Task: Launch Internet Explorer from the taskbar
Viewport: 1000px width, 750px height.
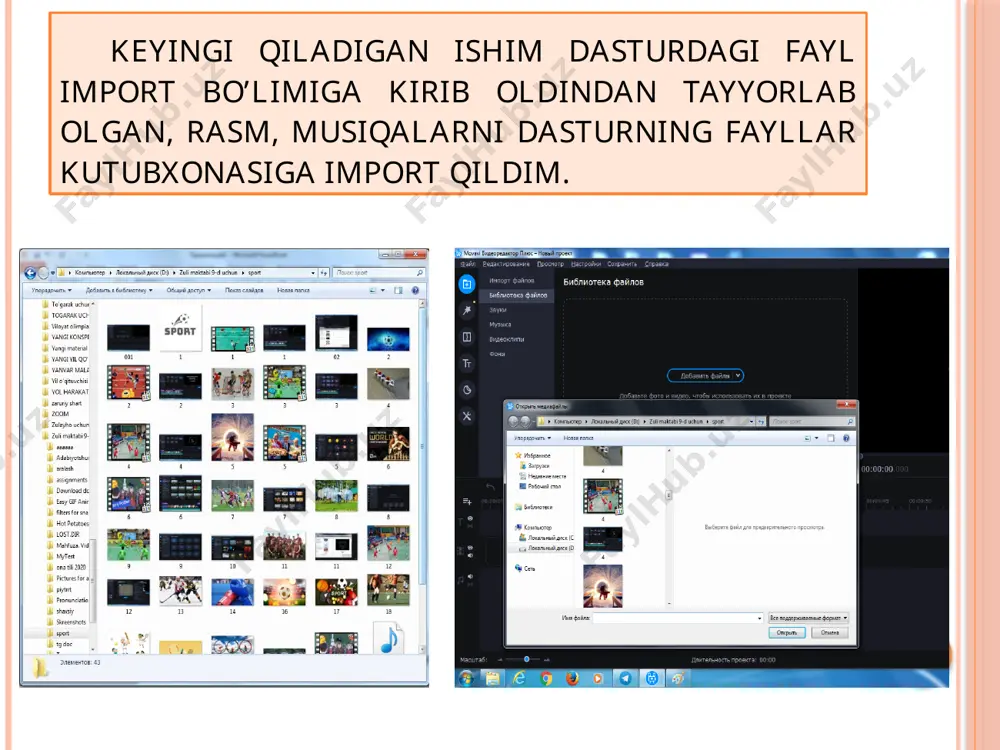Action: tap(519, 678)
